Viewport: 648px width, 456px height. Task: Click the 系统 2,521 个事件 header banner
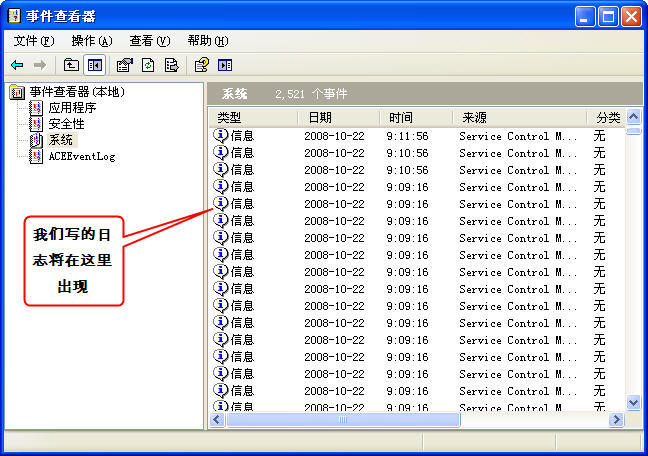pos(425,94)
